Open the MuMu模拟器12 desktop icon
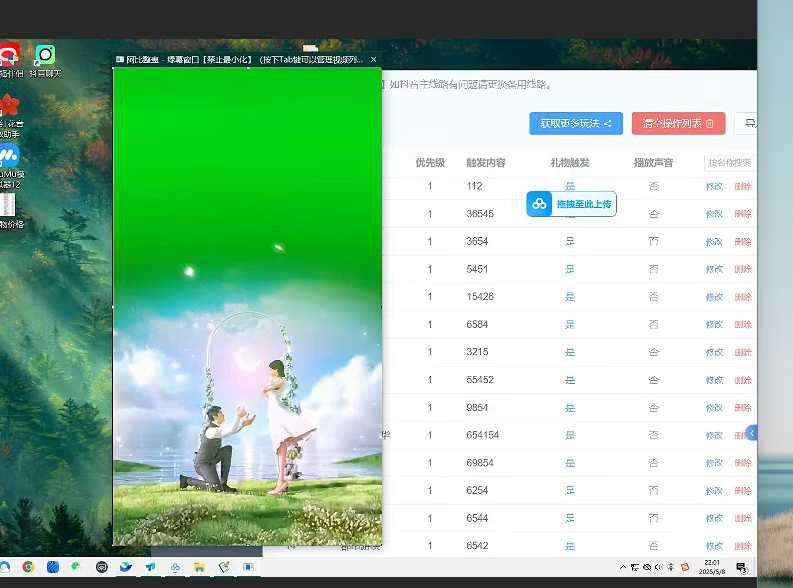Image resolution: width=793 pixels, height=588 pixels. click(10, 166)
